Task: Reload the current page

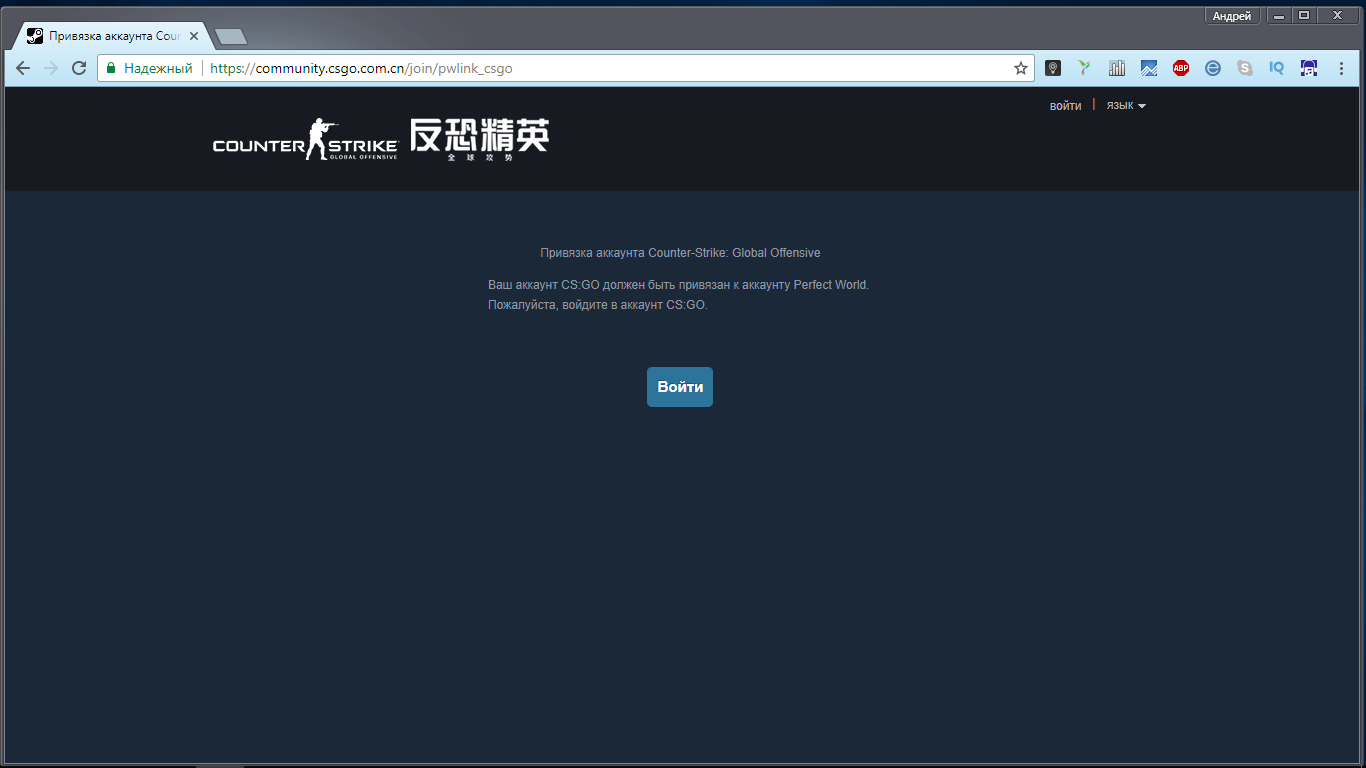Action: (x=79, y=68)
